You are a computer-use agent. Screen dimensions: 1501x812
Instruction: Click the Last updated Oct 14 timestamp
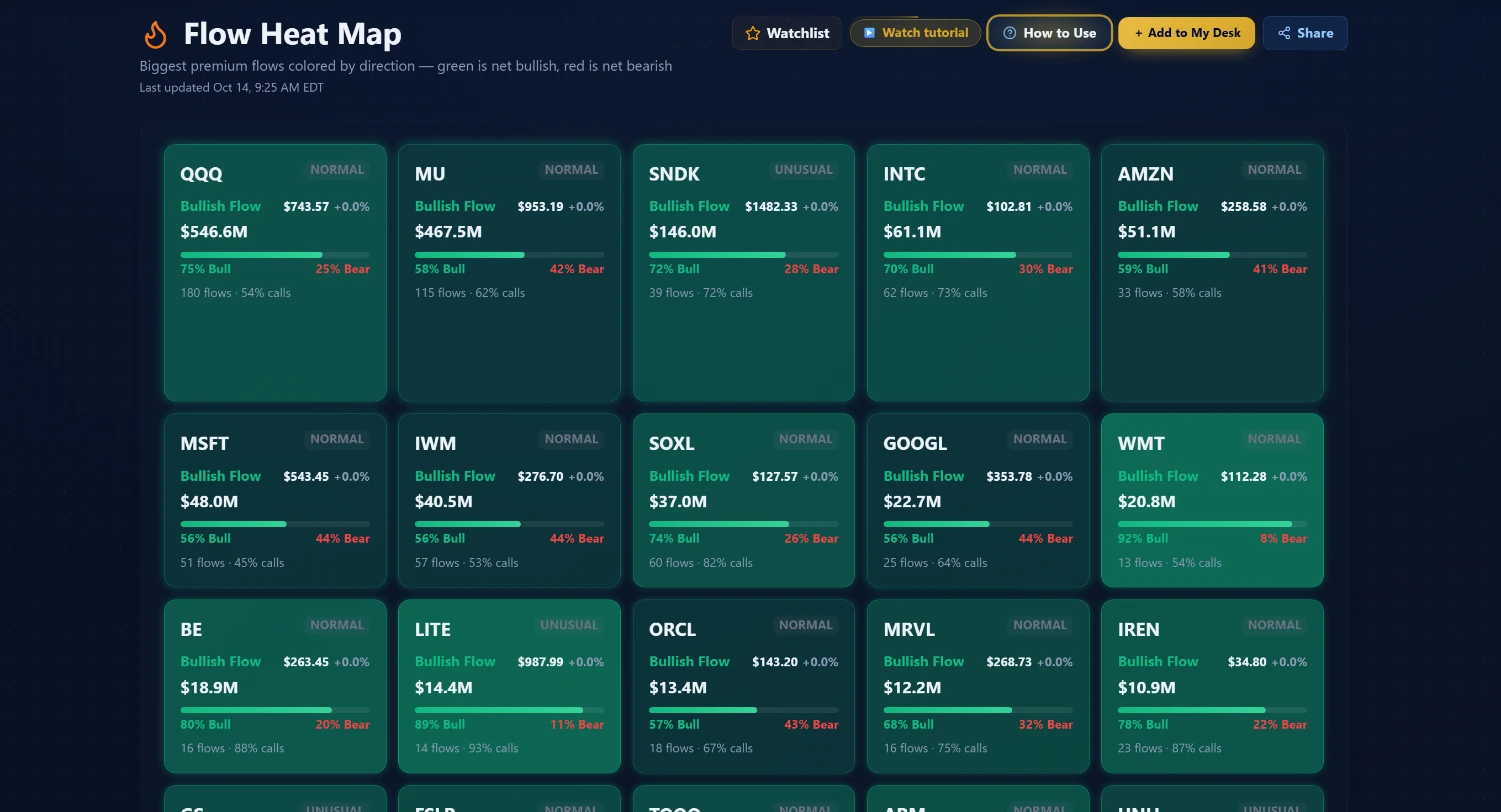[232, 88]
